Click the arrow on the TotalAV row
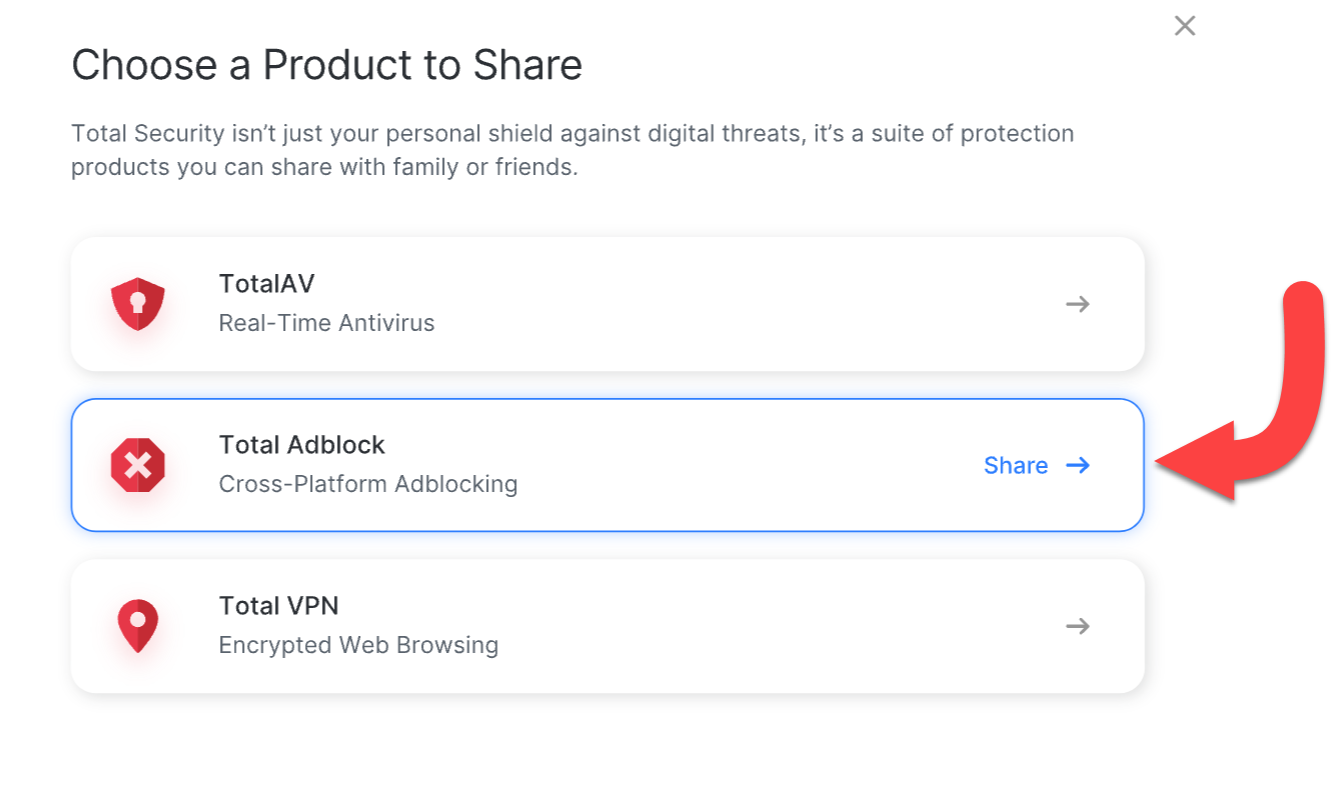 coord(1077,304)
